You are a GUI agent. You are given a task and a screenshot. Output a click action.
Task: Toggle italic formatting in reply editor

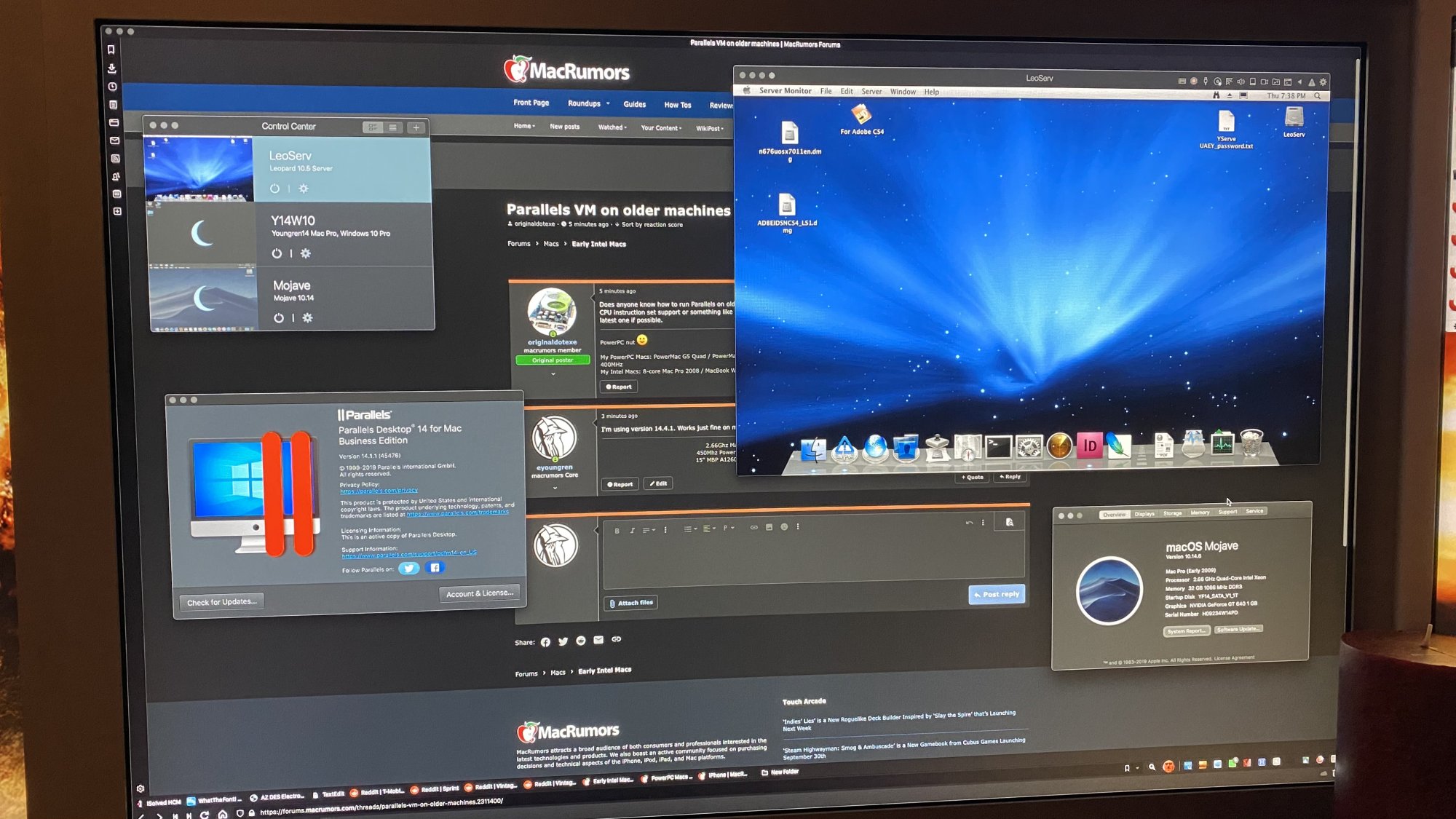click(632, 531)
